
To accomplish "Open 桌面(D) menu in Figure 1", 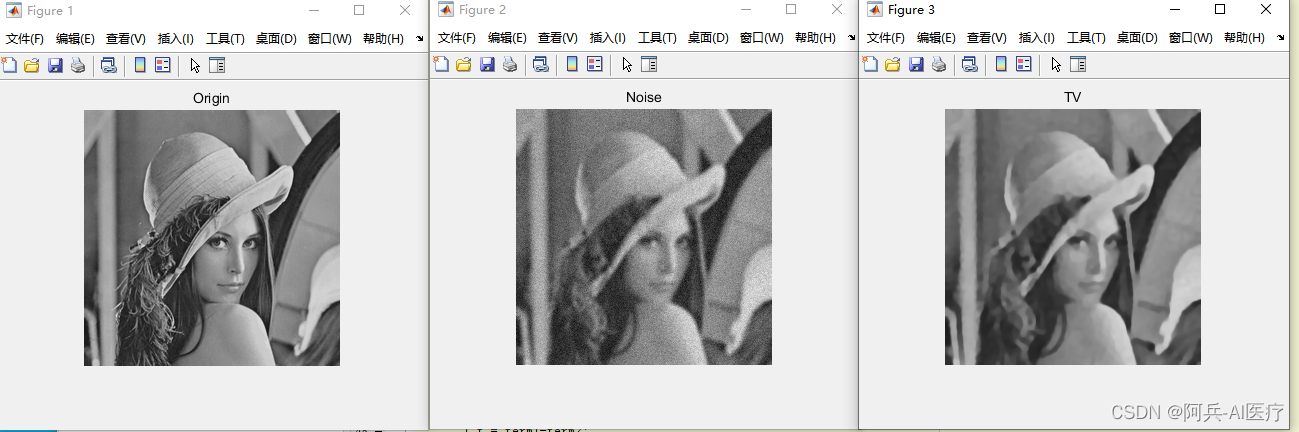I will pyautogui.click(x=276, y=39).
